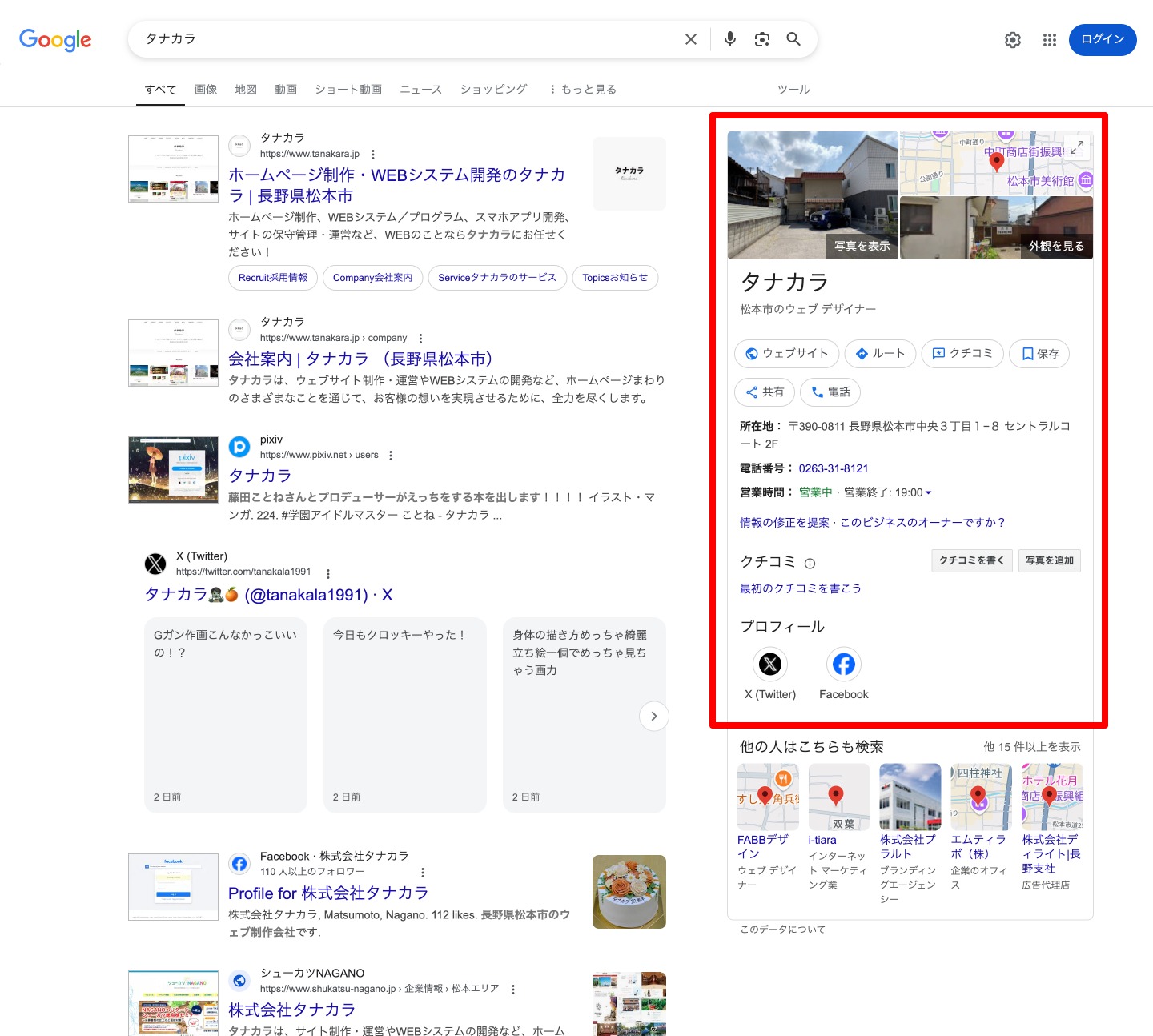
Task: Expand the map with the expand icon
Action: click(1078, 147)
